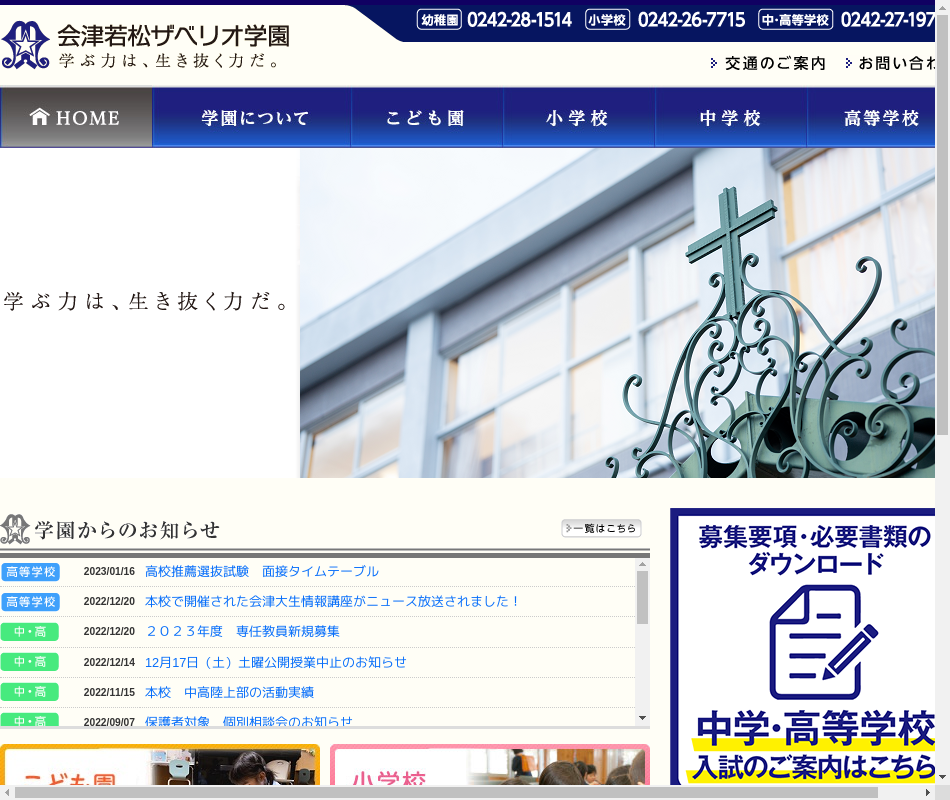The image size is (950, 800).
Task: Click the 交通のご案内 arrow link
Action: (768, 63)
